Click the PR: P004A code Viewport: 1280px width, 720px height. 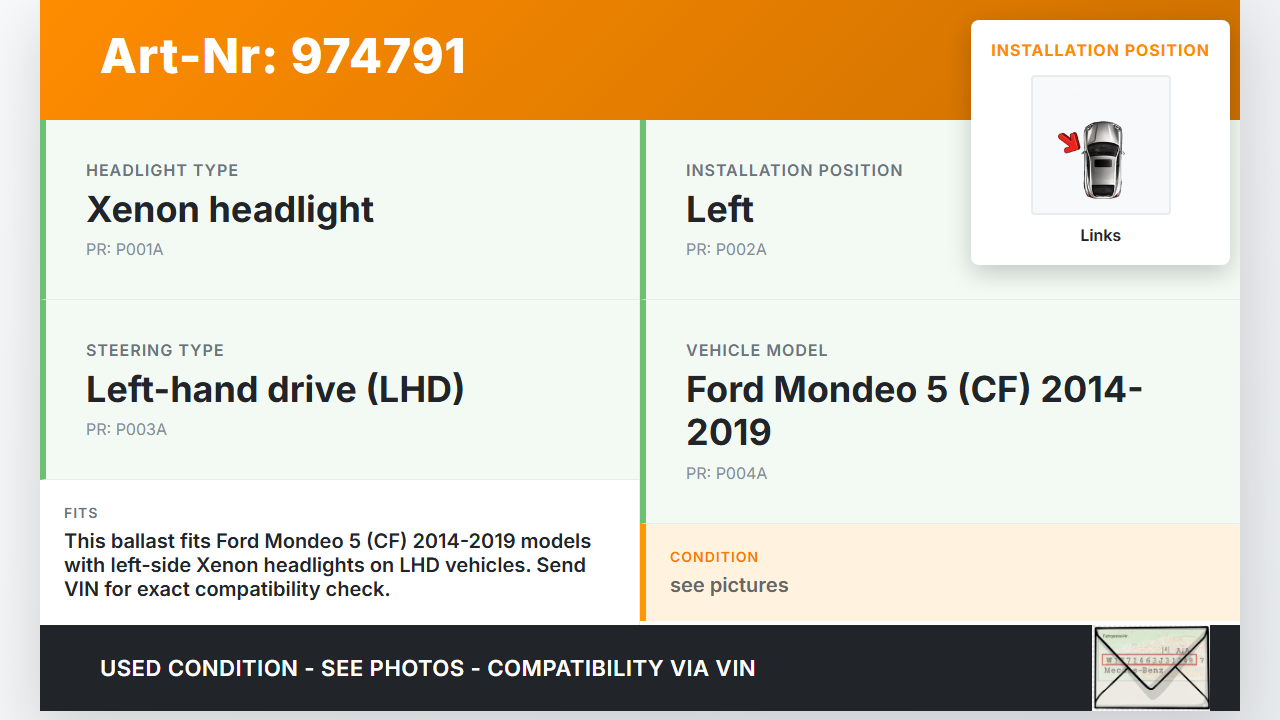pos(726,474)
